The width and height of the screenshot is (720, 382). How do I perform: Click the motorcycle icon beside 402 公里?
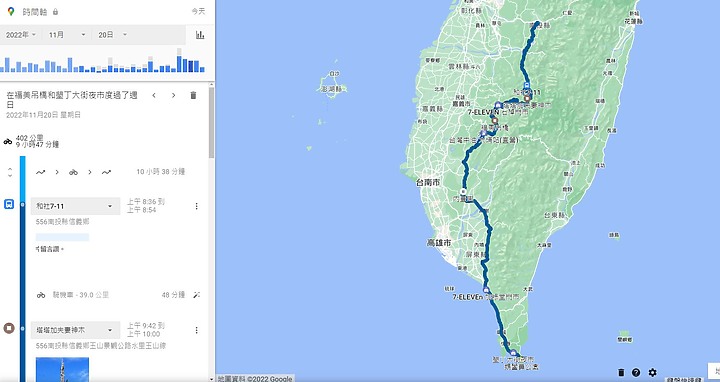(8, 141)
